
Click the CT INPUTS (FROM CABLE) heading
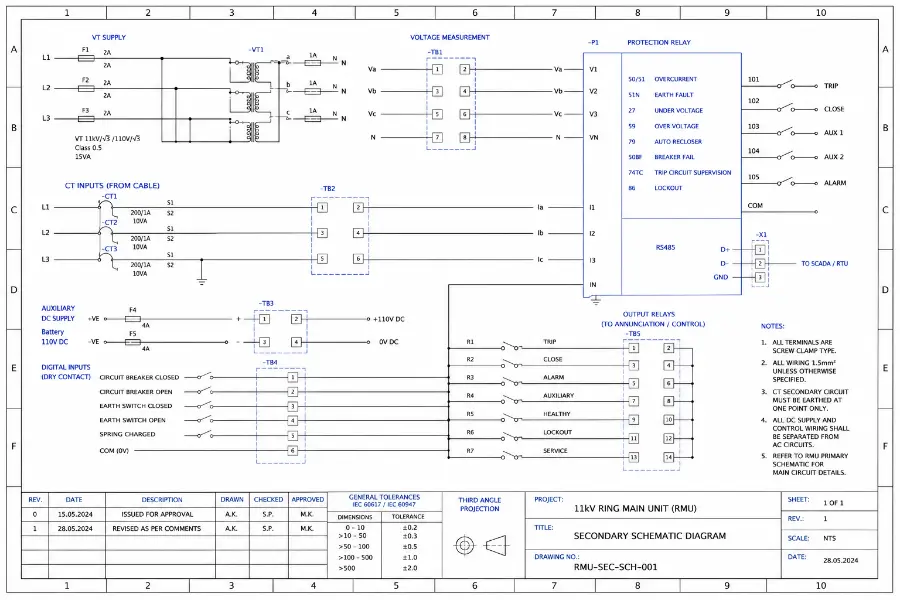pos(112,185)
